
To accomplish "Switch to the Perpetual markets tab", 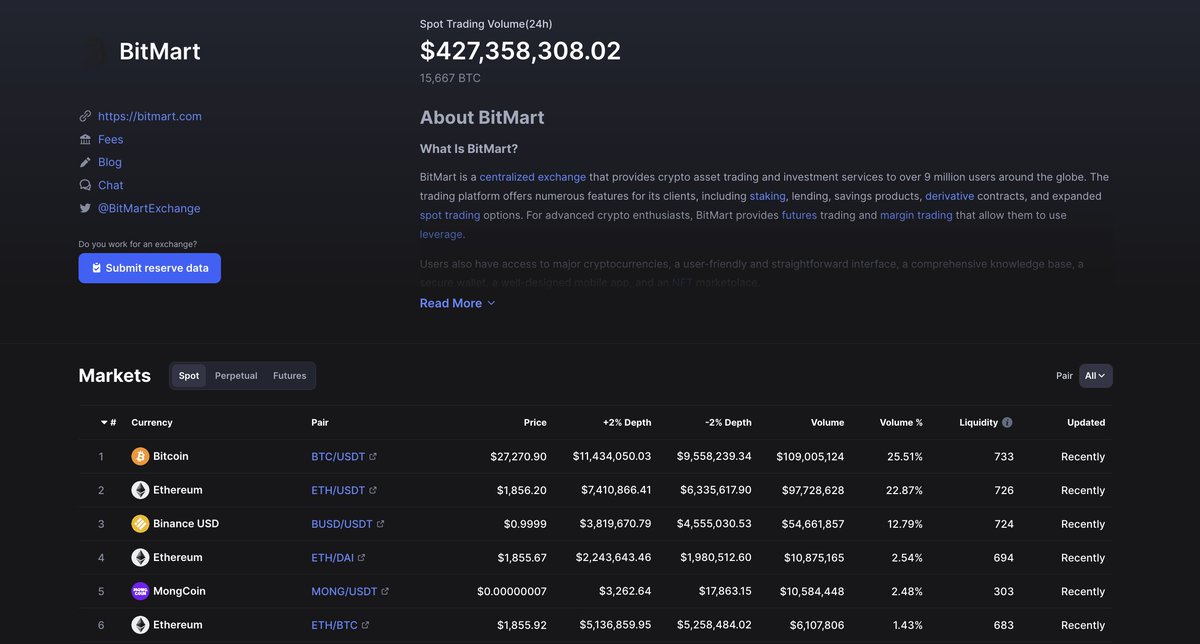I will [x=235, y=375].
